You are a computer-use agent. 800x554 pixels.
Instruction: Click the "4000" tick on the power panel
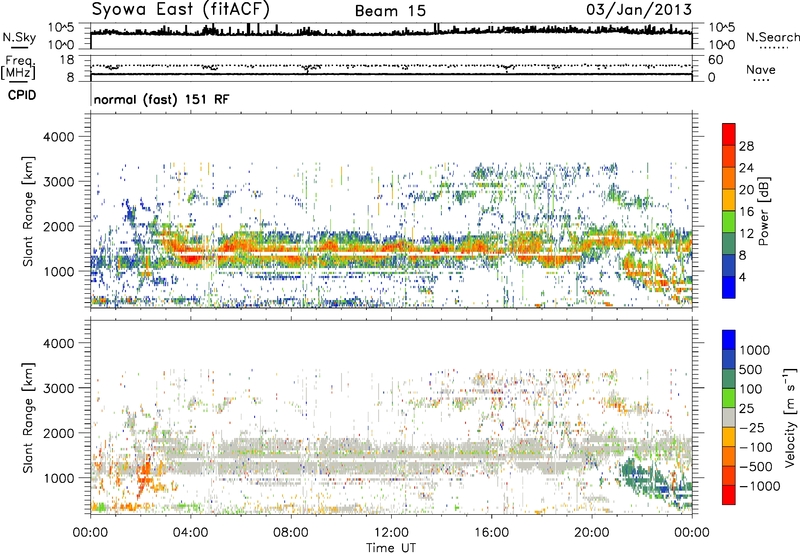(58, 137)
